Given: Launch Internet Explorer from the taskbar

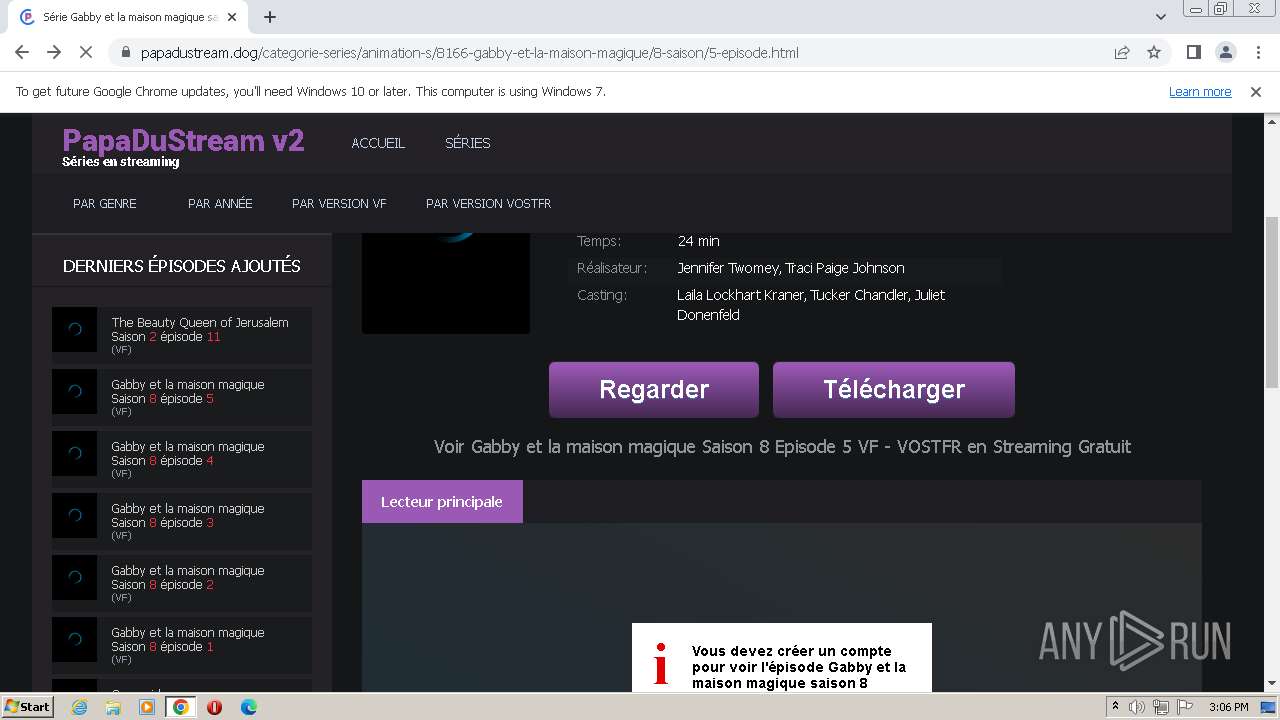Looking at the screenshot, I should pyautogui.click(x=79, y=707).
